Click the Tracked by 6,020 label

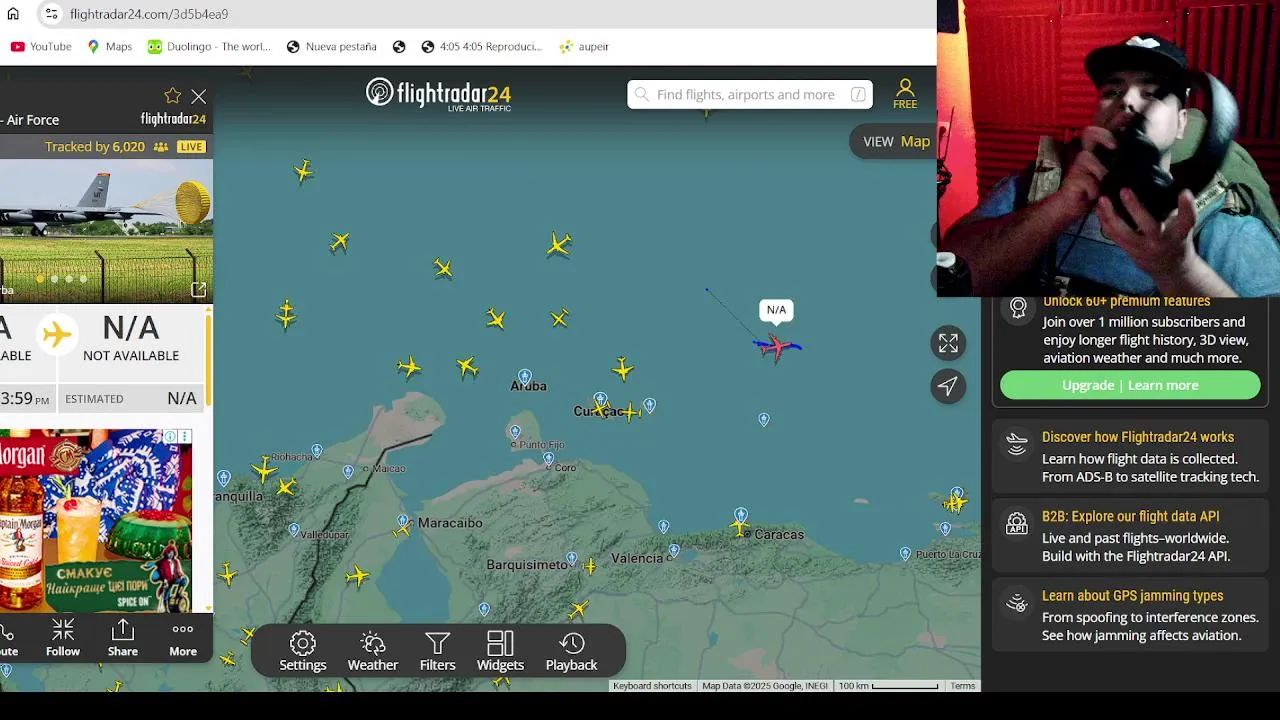click(95, 146)
